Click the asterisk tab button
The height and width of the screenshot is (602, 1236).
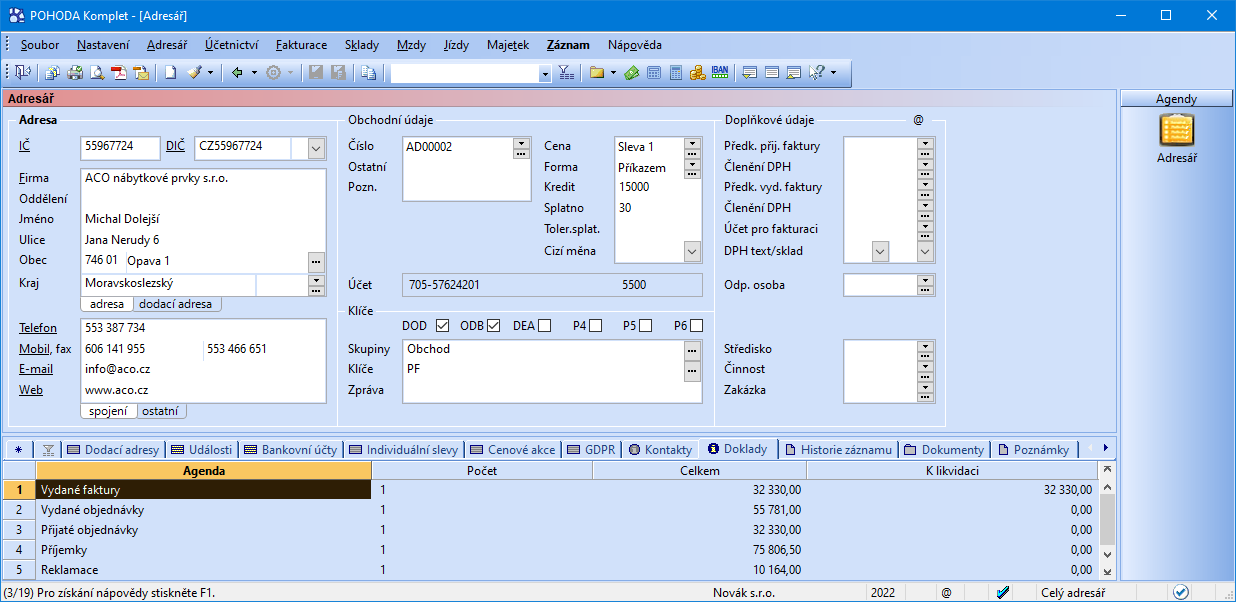18,450
